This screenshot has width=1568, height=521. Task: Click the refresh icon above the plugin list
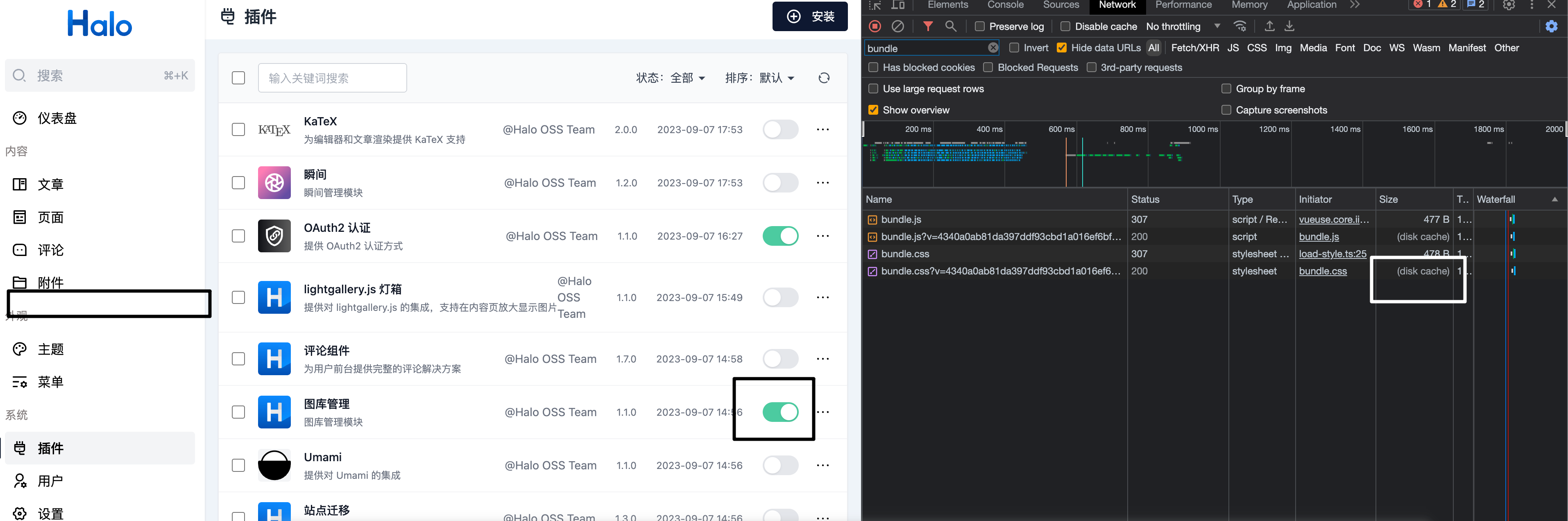824,78
